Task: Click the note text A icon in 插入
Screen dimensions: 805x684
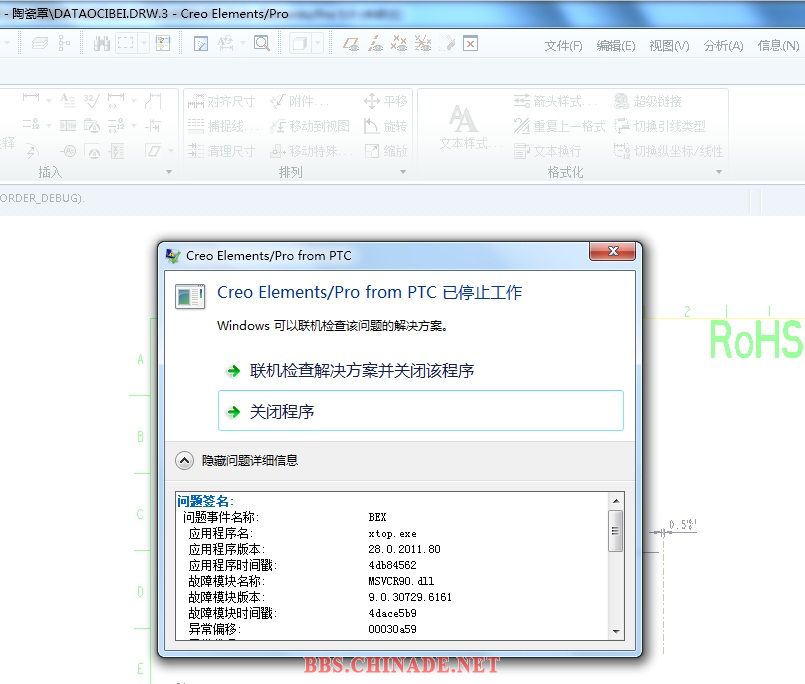Action: 67,101
